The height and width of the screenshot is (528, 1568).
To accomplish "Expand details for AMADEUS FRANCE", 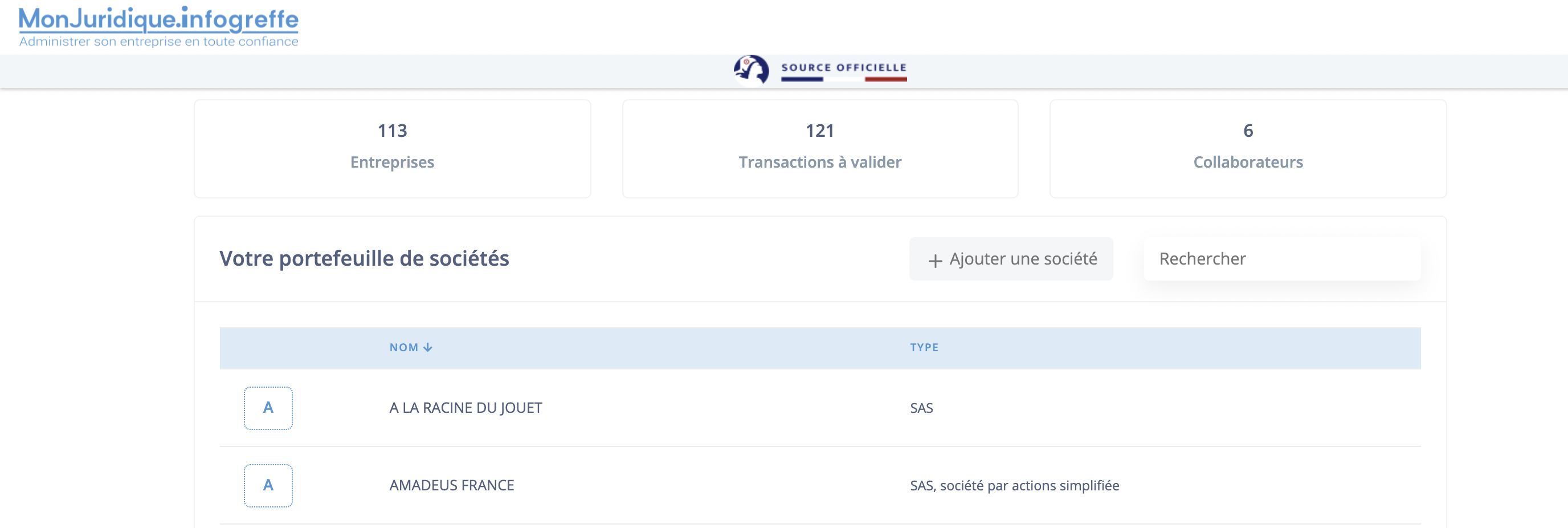I will point(452,485).
